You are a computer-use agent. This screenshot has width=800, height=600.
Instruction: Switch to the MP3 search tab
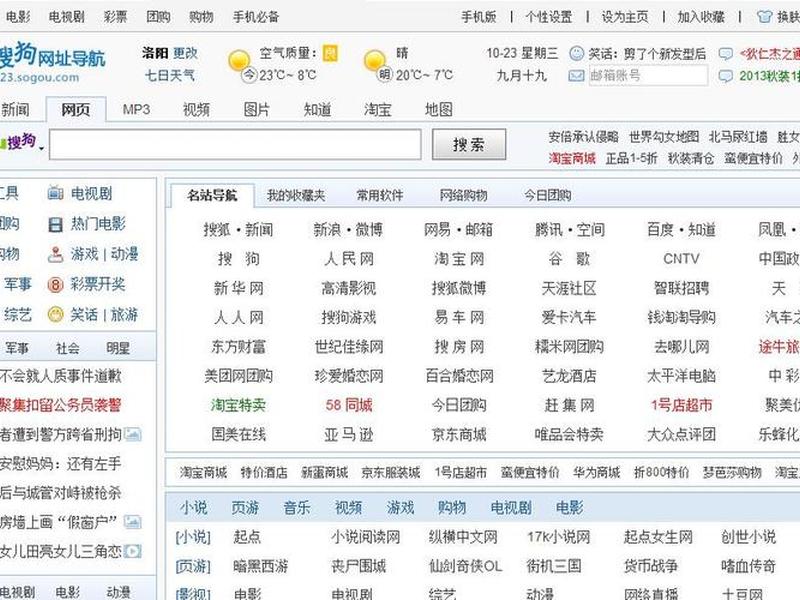point(136,109)
